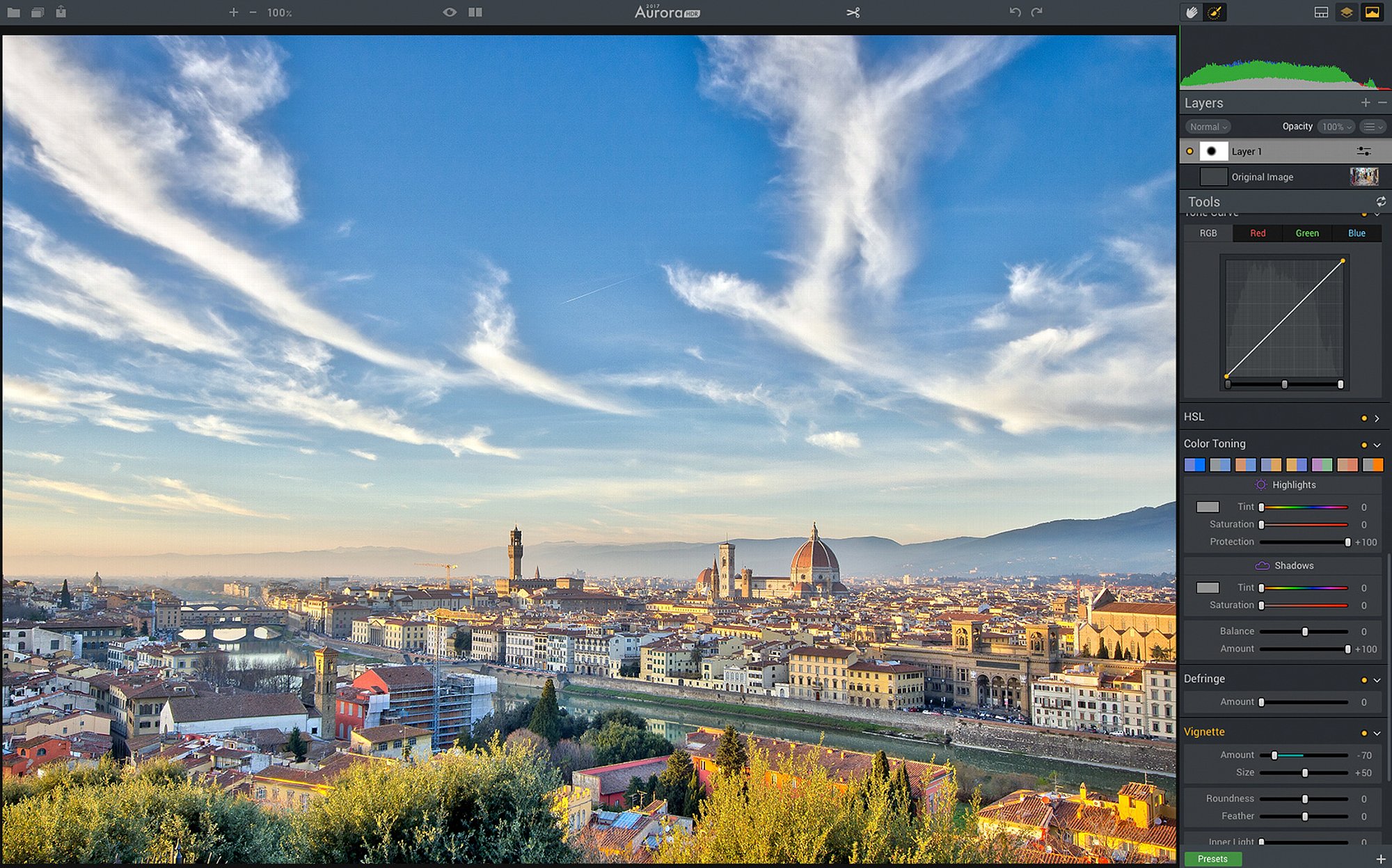Toggle the layers panel icon
The width and height of the screenshot is (1392, 868).
pyautogui.click(x=1347, y=13)
